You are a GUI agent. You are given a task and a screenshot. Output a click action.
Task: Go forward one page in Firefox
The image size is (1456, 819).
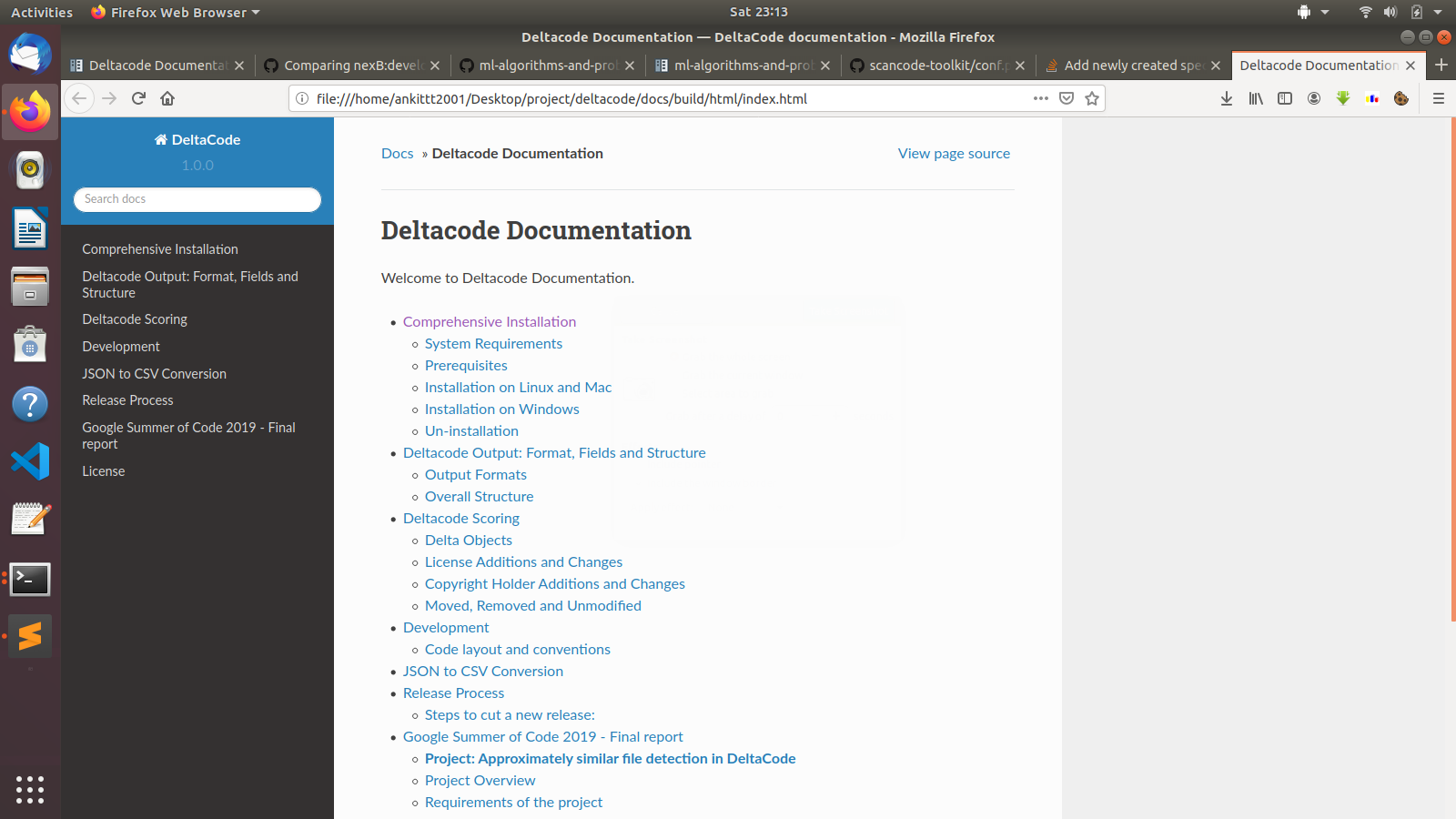pyautogui.click(x=109, y=98)
